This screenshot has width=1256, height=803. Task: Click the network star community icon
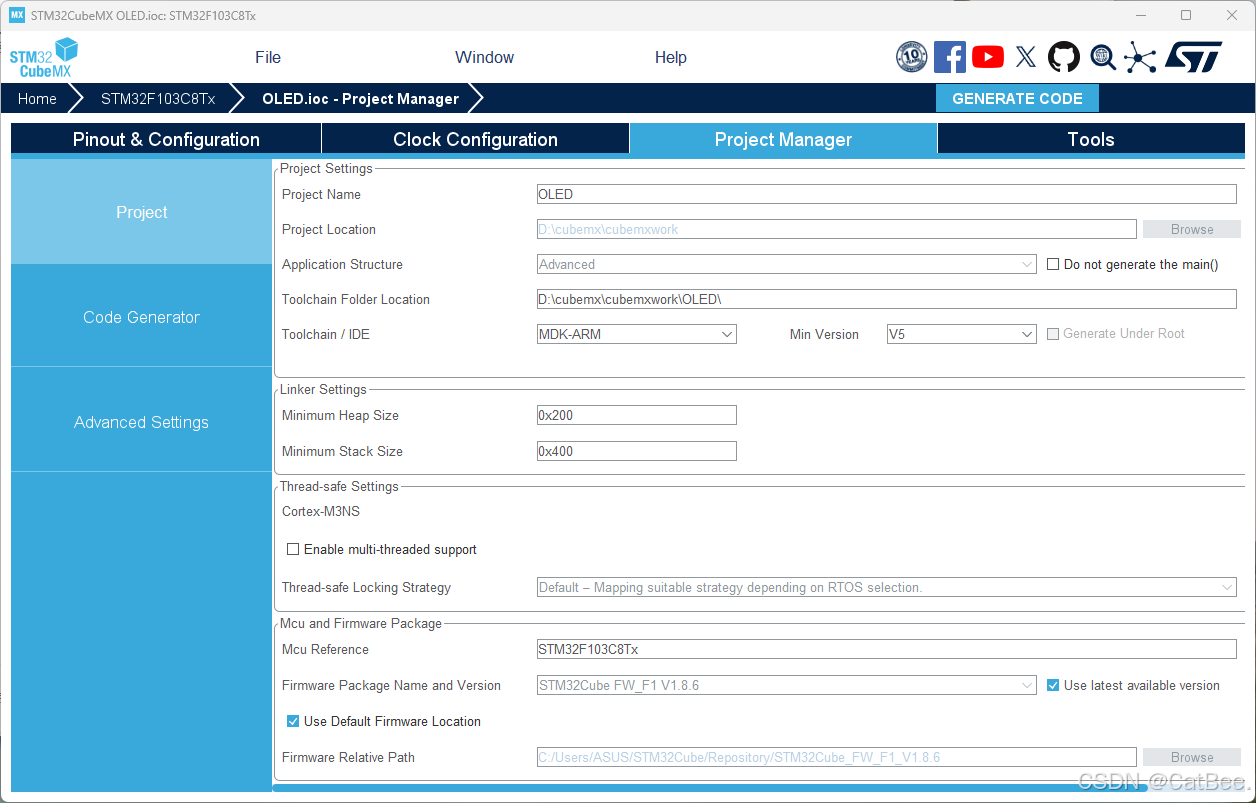1140,57
